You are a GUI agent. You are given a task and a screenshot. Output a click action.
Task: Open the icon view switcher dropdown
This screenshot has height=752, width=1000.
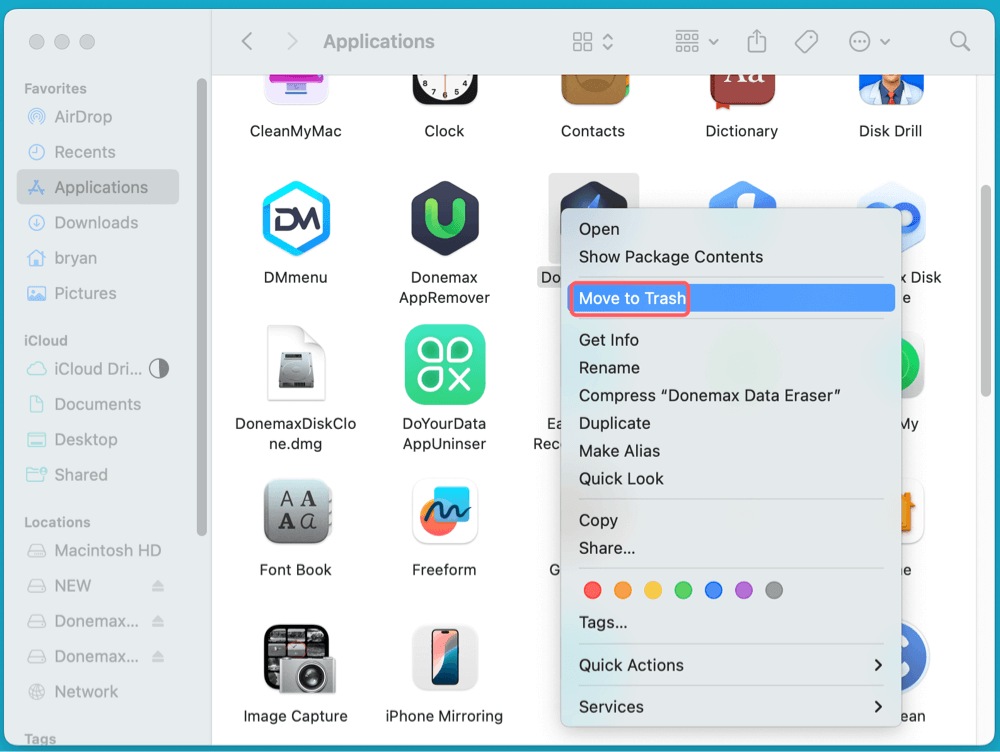point(593,41)
